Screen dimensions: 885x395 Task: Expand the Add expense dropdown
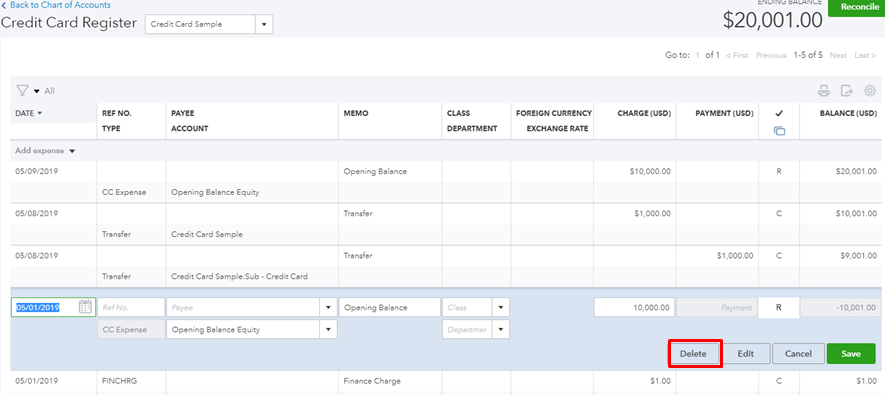tap(72, 151)
